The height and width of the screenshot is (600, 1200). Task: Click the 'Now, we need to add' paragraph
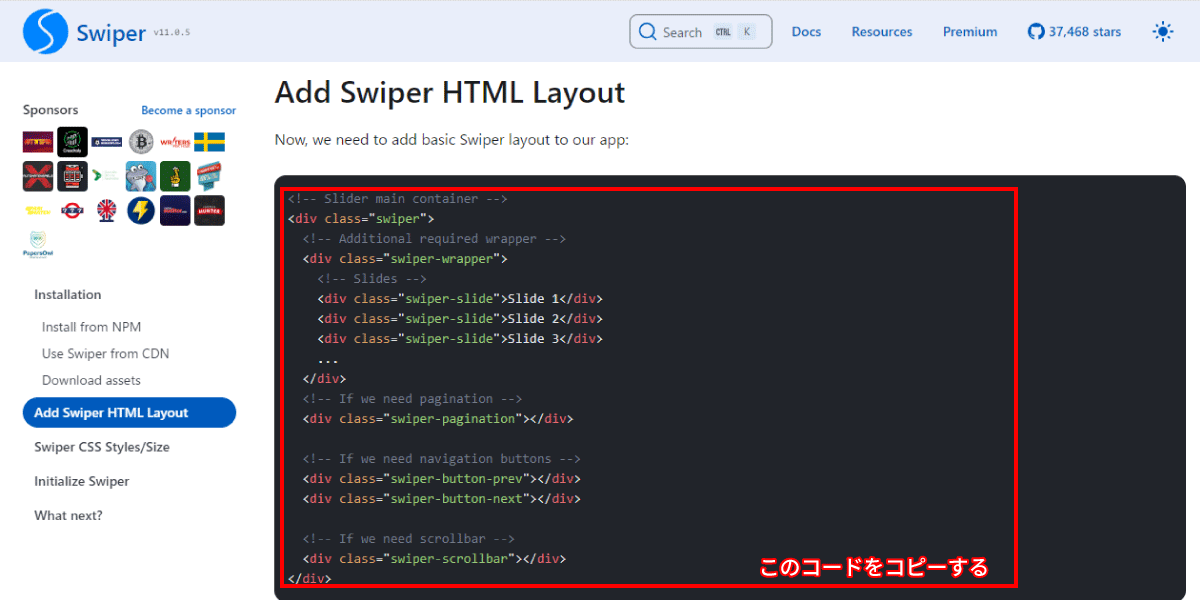(x=452, y=140)
